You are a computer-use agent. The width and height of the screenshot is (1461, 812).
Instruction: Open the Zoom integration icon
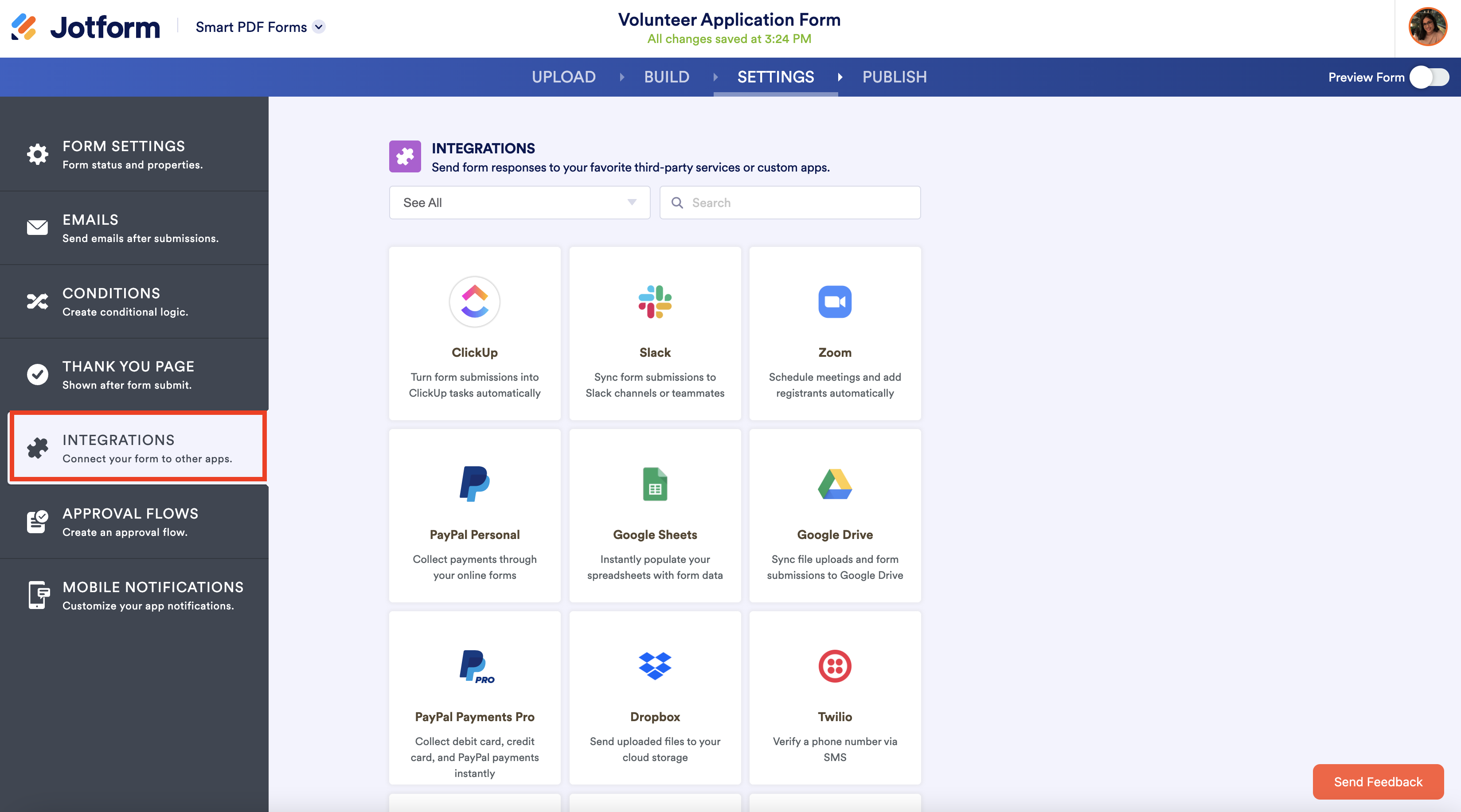pos(834,302)
